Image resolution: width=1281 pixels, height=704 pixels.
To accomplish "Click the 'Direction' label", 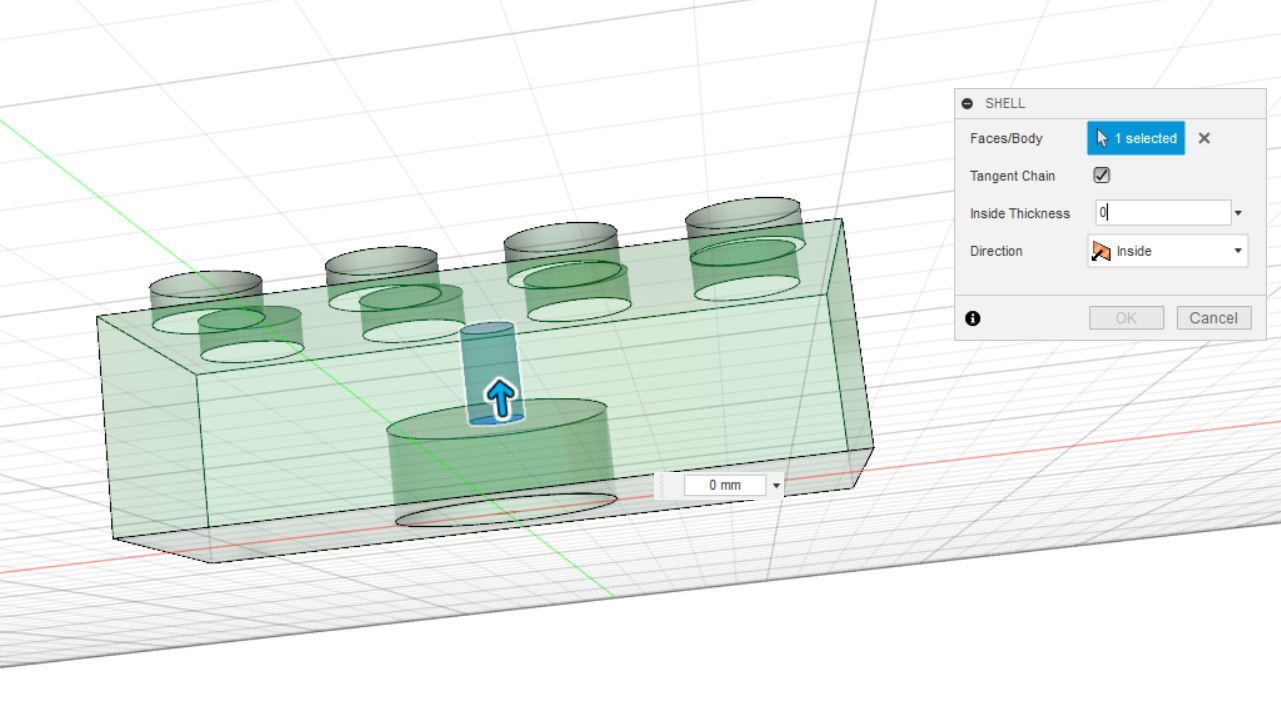I will coord(996,251).
